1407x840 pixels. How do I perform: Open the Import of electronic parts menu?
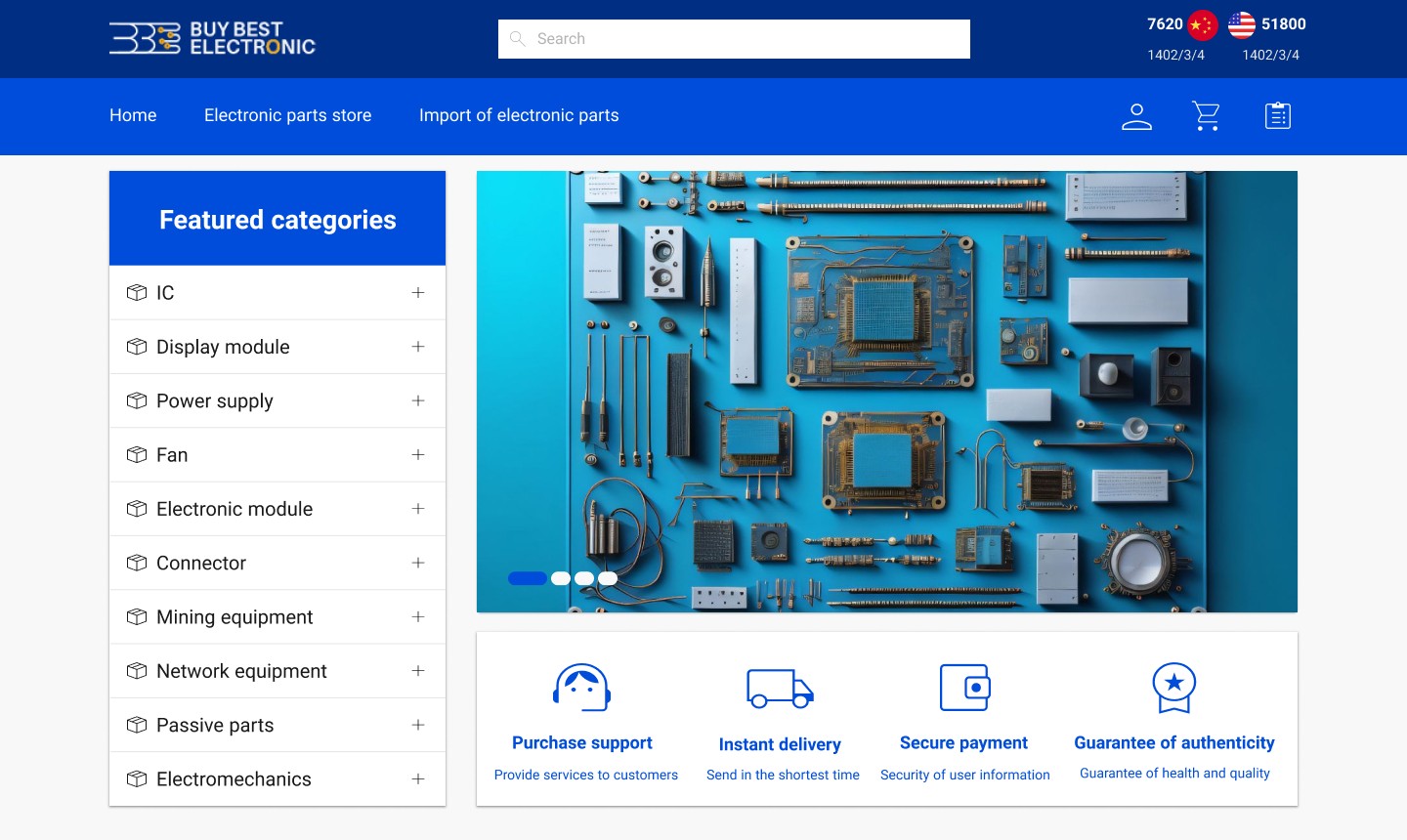519,115
